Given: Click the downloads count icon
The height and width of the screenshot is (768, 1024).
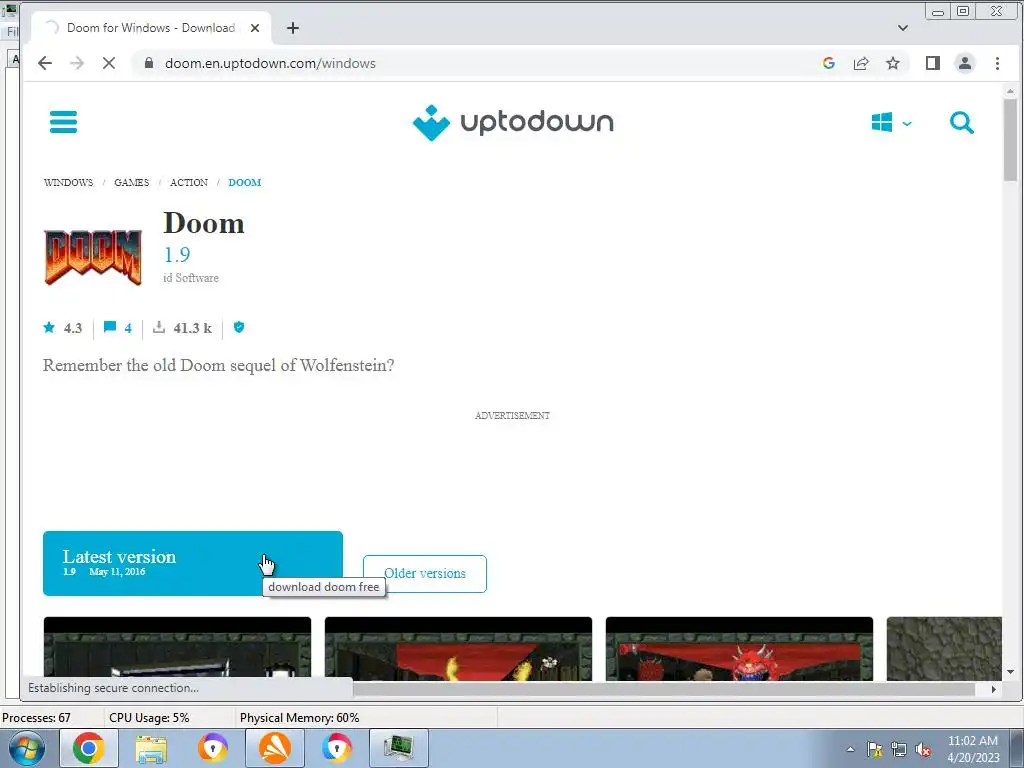Looking at the screenshot, I should tap(159, 327).
